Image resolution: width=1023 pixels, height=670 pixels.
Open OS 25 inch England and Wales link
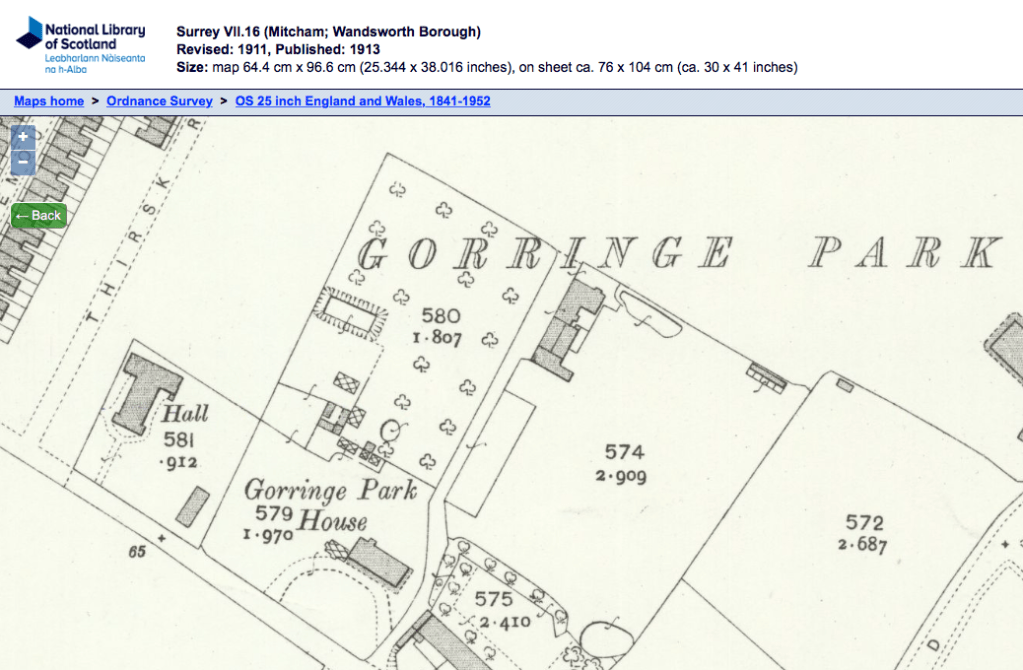(x=362, y=101)
